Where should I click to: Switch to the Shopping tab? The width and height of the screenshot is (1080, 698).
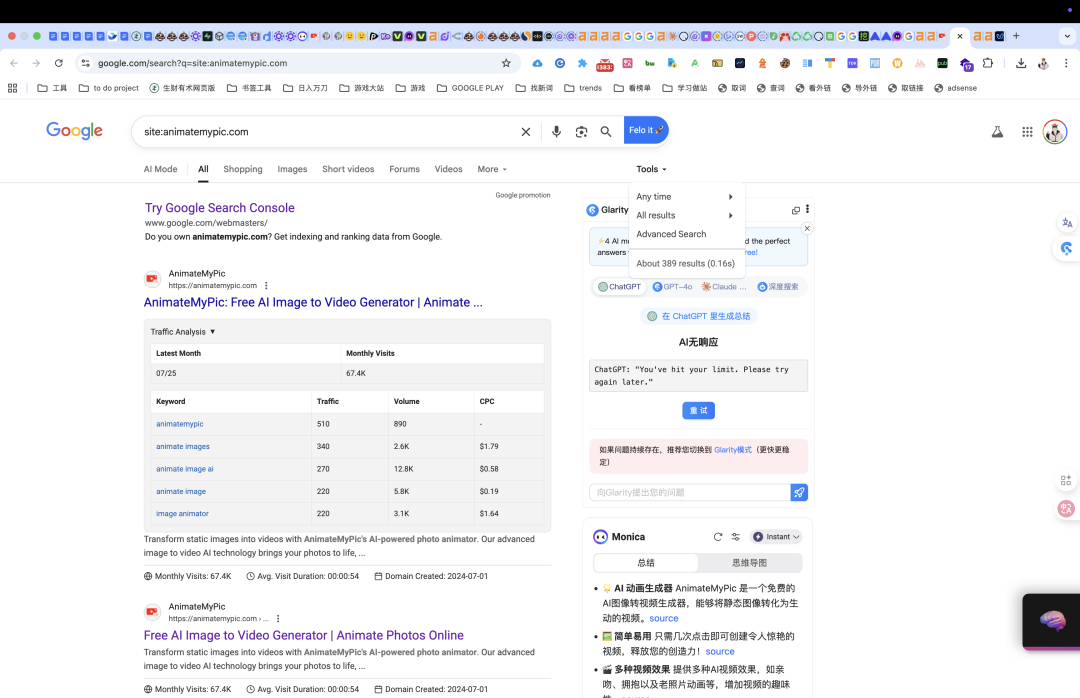tap(242, 169)
